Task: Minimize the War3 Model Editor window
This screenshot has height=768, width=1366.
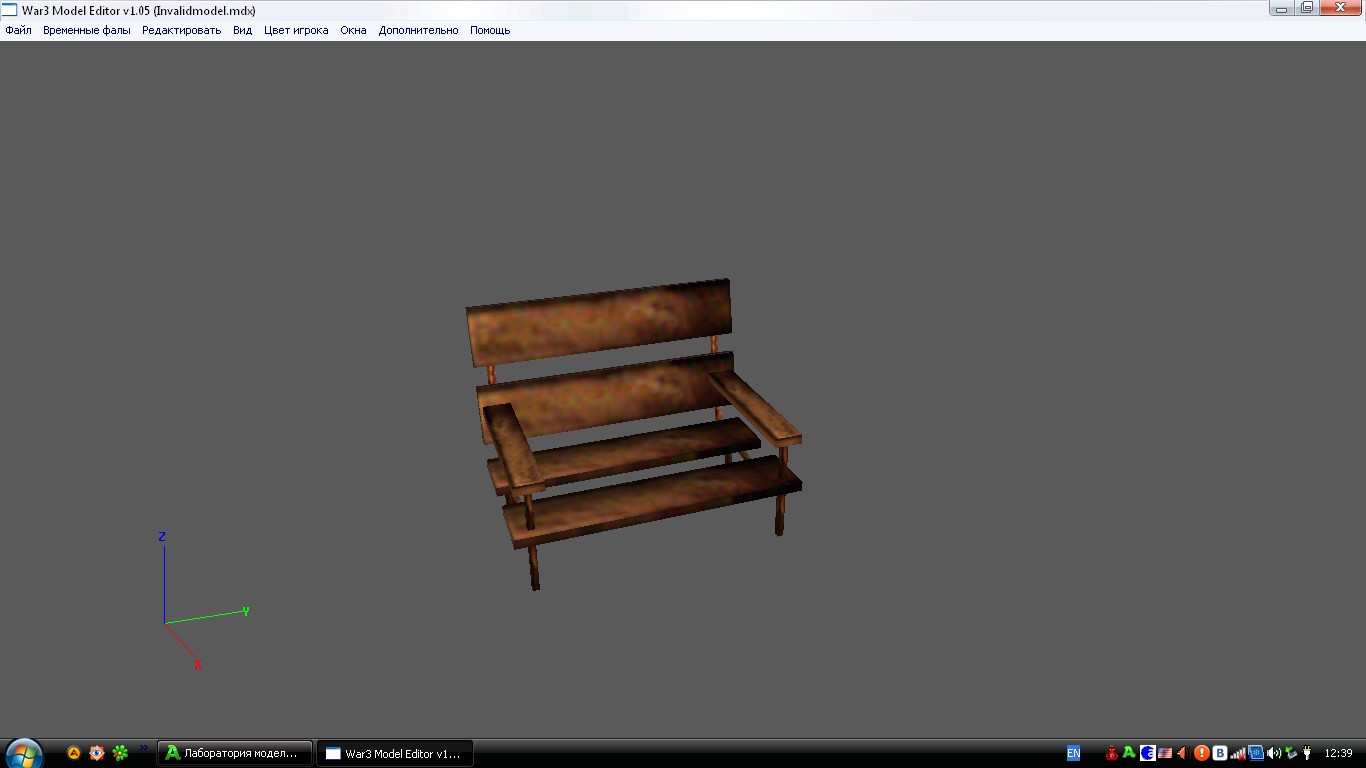Action: [x=1281, y=8]
